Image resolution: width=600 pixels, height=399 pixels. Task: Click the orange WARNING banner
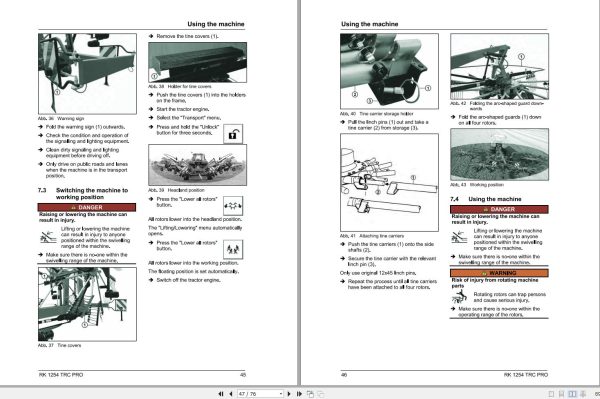tap(499, 273)
